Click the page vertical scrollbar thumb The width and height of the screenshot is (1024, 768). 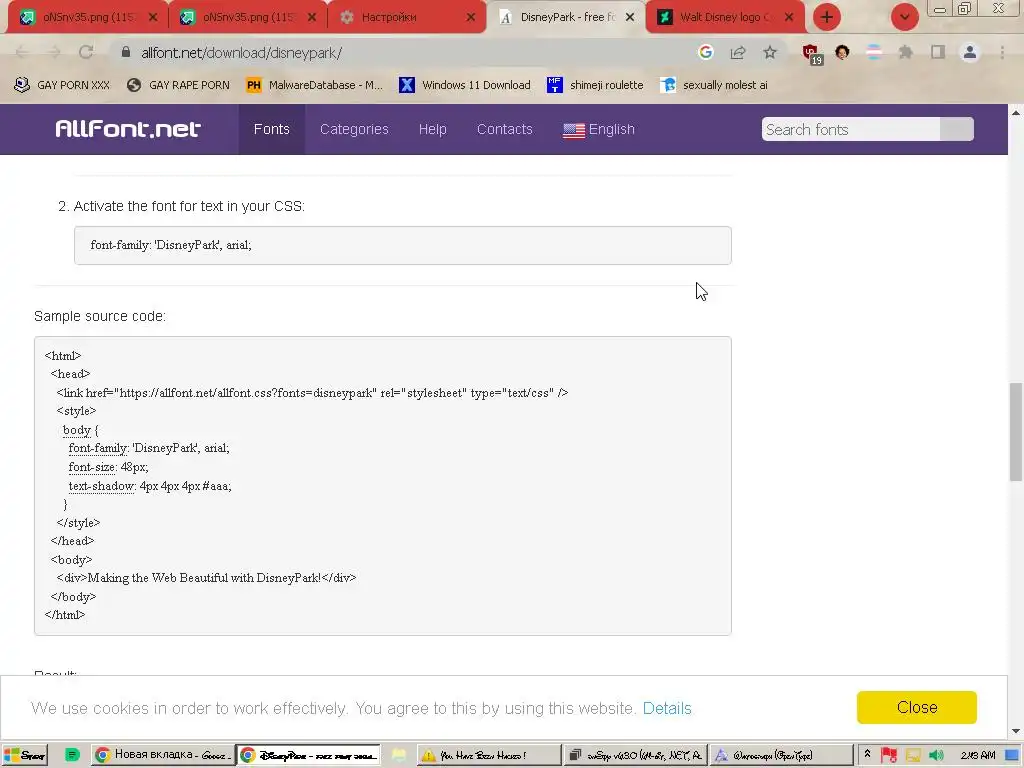(x=1016, y=432)
